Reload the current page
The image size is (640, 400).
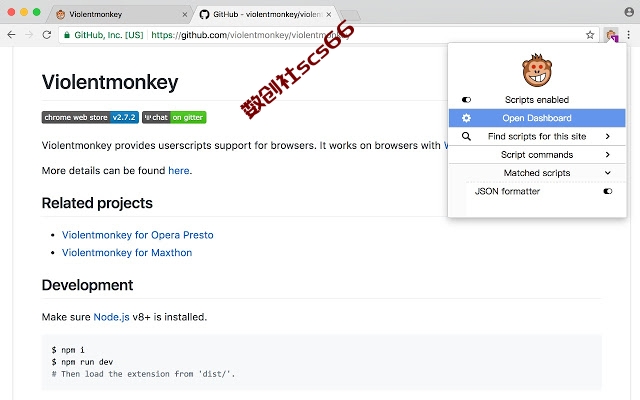click(47, 35)
